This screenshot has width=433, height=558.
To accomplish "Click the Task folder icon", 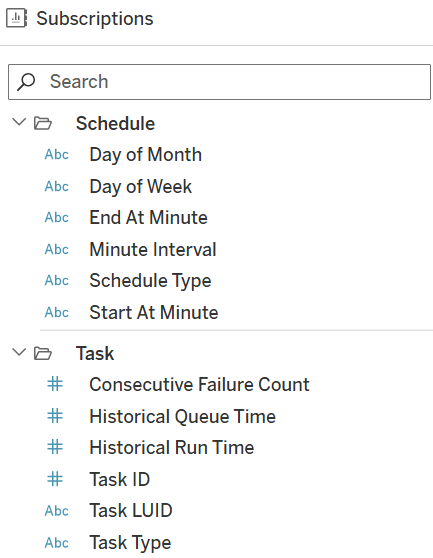I will pos(43,353).
